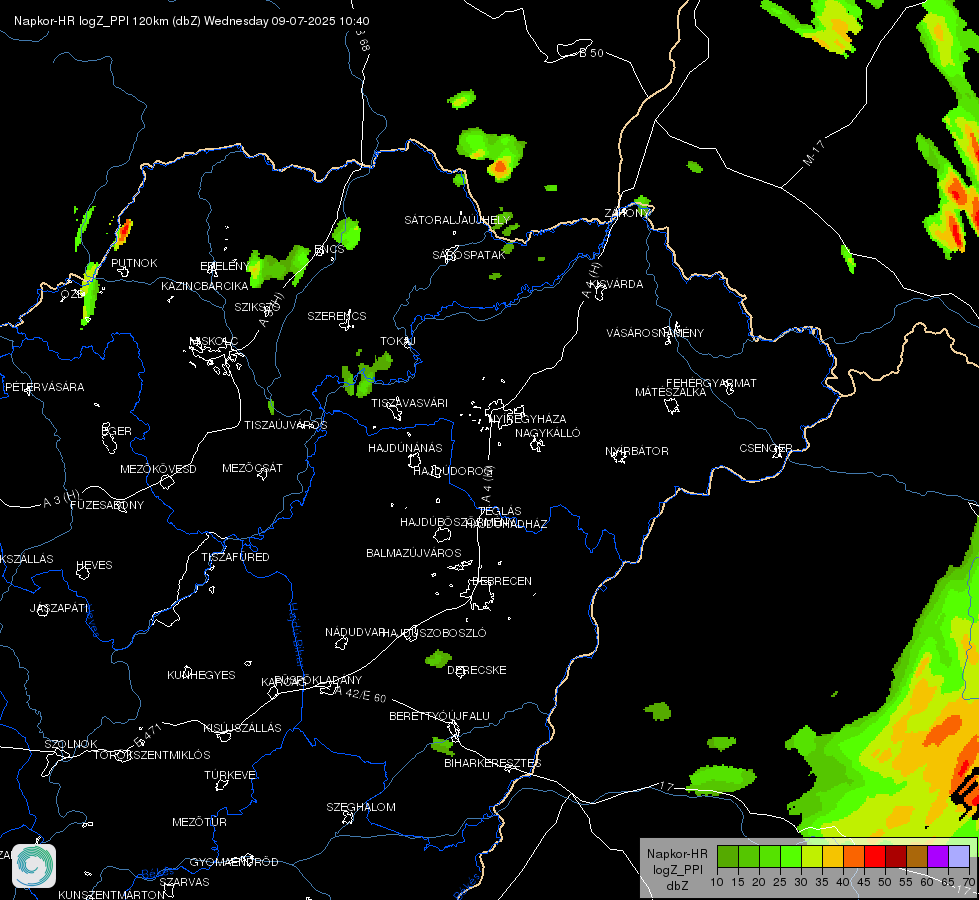Click the KUNSZENTMARTON label
Screen dimensions: 979x900
[112, 894]
